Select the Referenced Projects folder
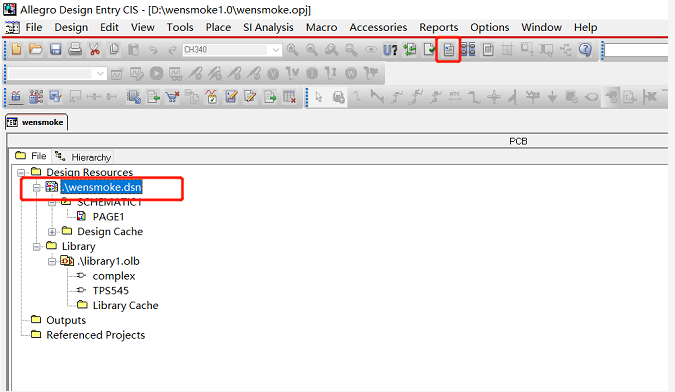Image resolution: width=675 pixels, height=392 pixels. pyautogui.click(x=96, y=335)
